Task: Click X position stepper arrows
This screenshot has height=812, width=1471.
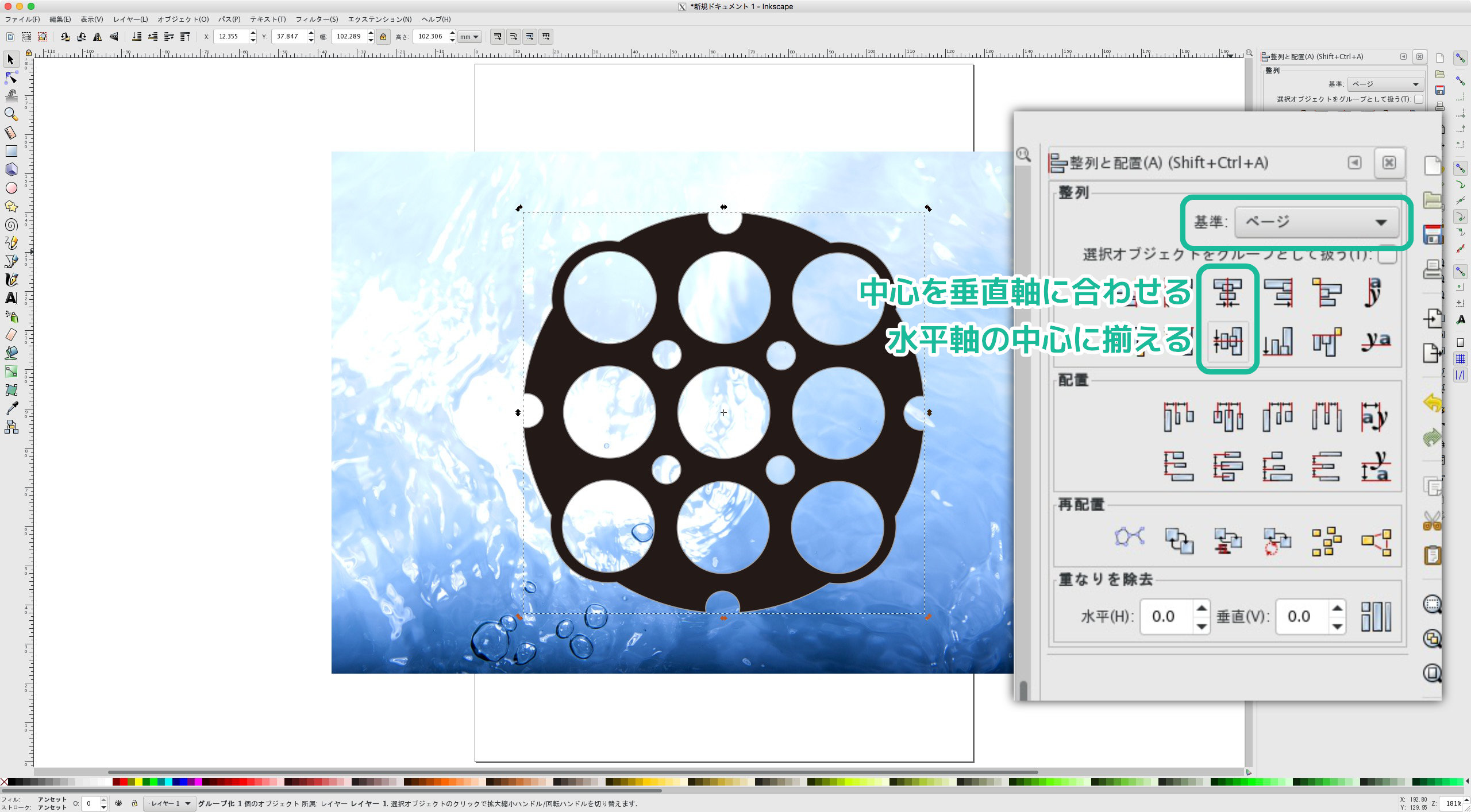Action: tap(253, 37)
